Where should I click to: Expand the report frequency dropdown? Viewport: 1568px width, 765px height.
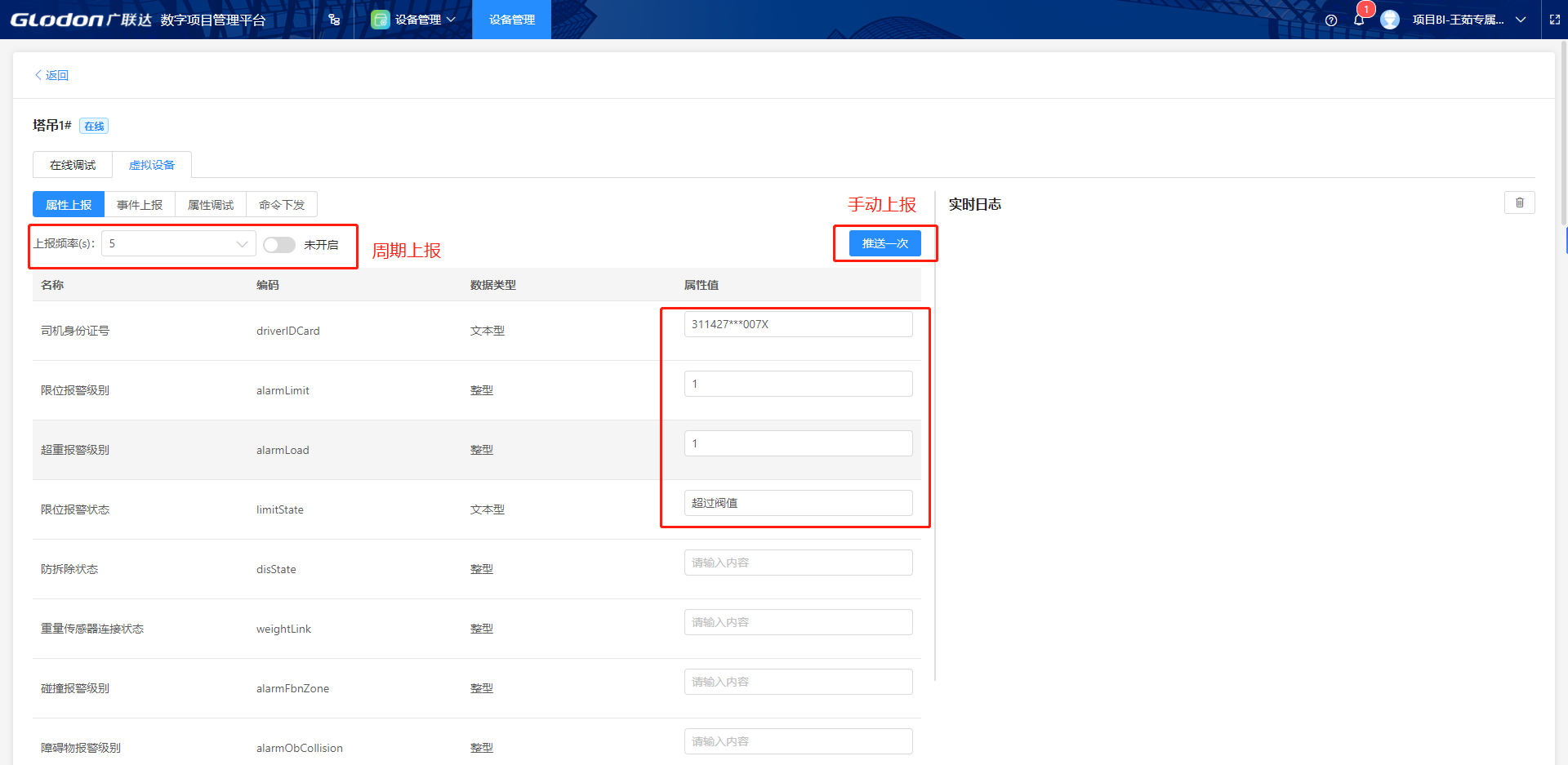[178, 243]
